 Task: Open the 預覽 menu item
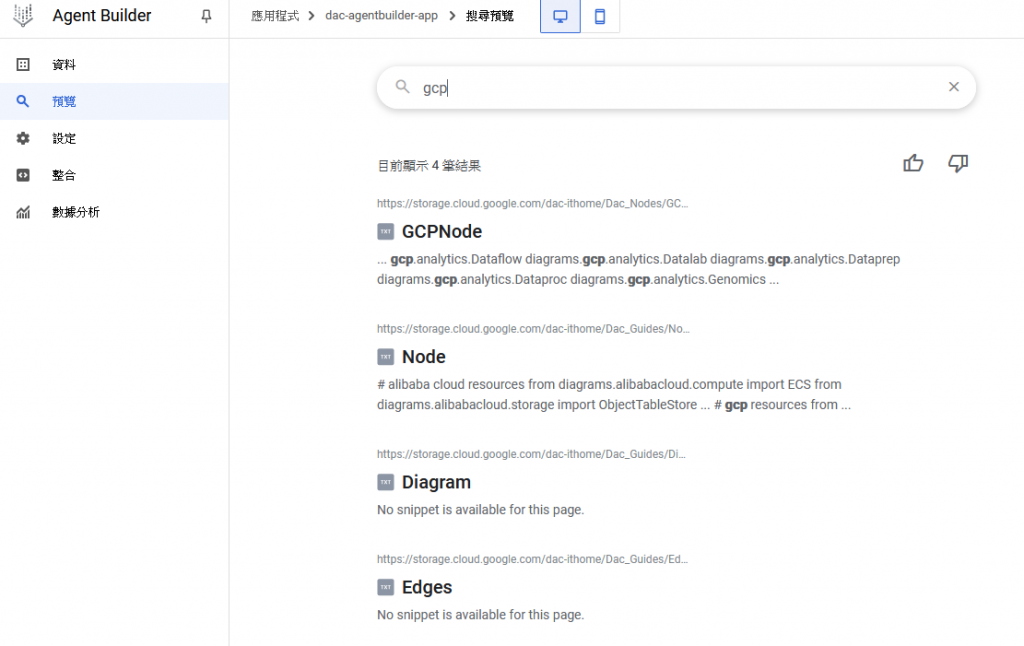(114, 101)
